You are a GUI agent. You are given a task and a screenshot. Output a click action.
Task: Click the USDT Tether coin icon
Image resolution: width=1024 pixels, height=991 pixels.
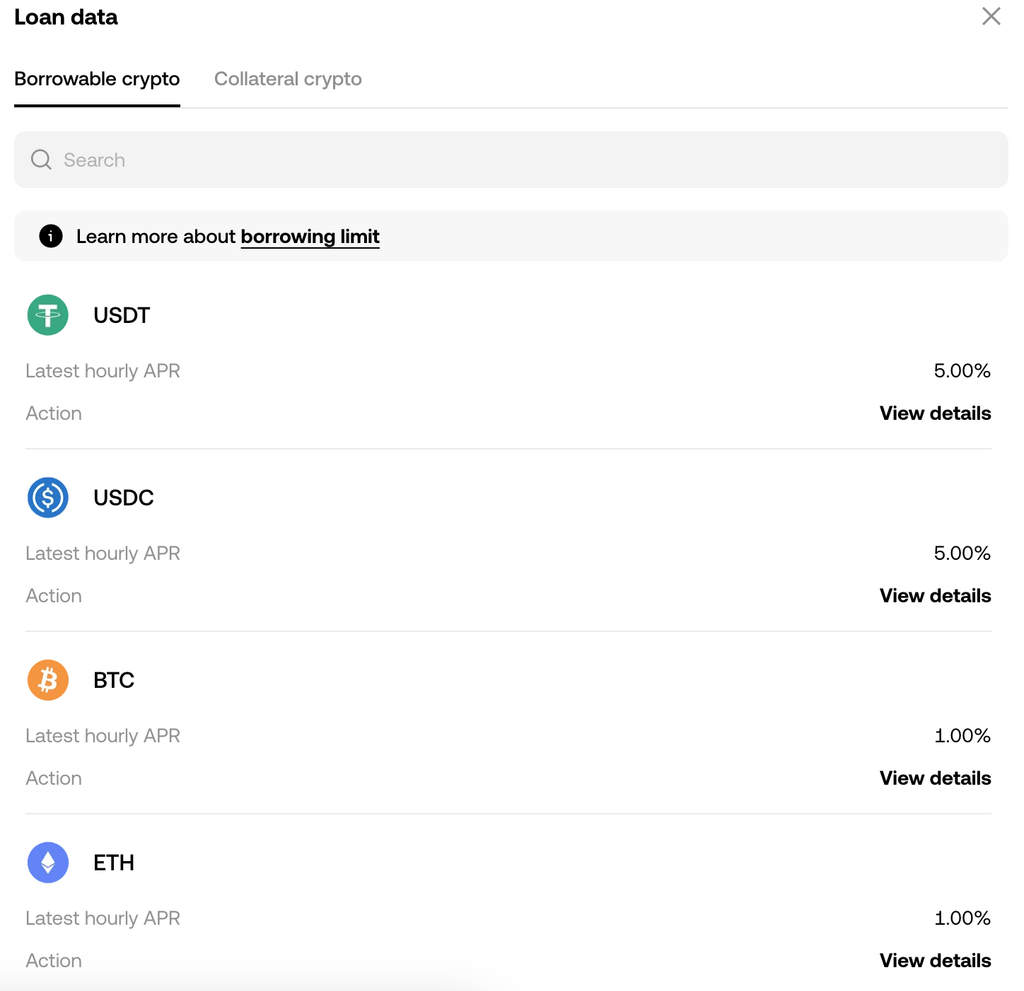point(48,315)
